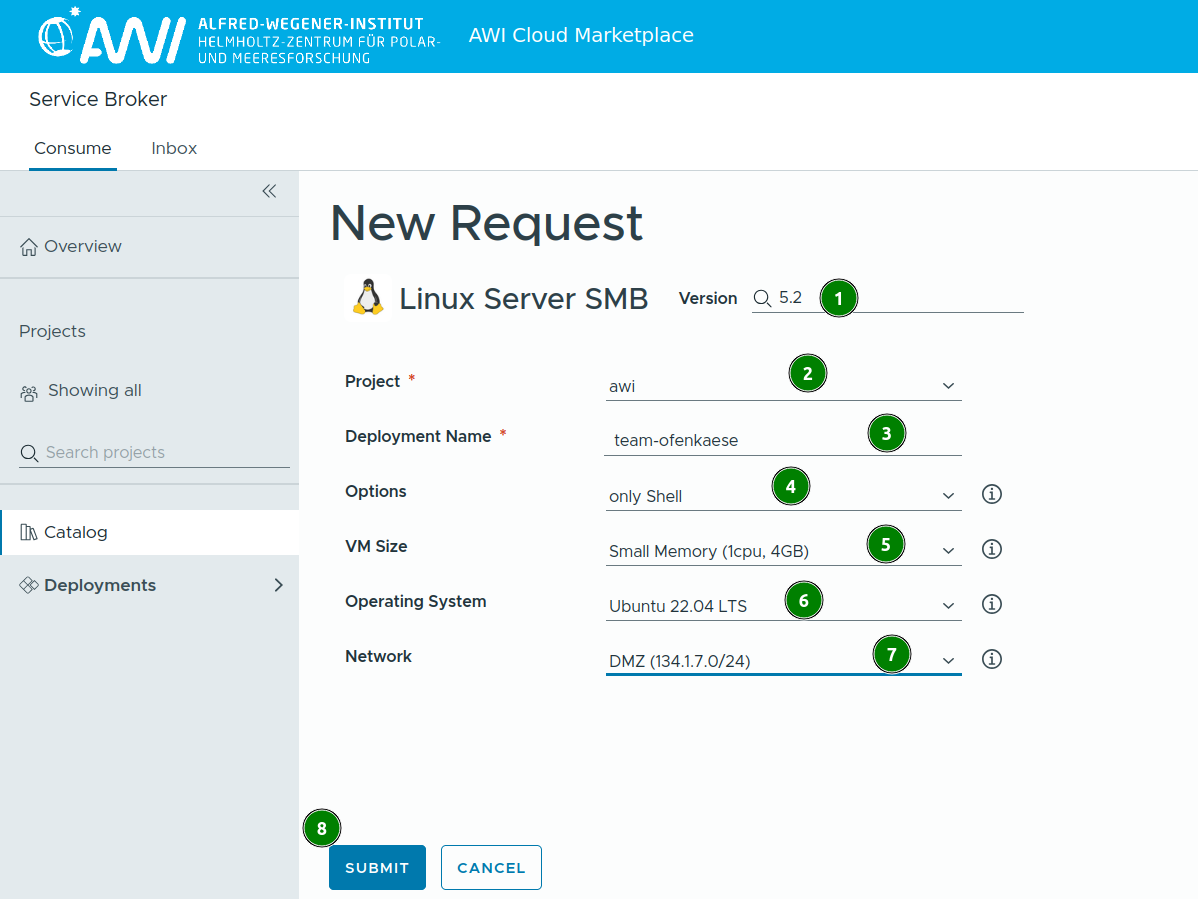The height and width of the screenshot is (899, 1198).
Task: Select the Consume tab
Action: (x=73, y=148)
